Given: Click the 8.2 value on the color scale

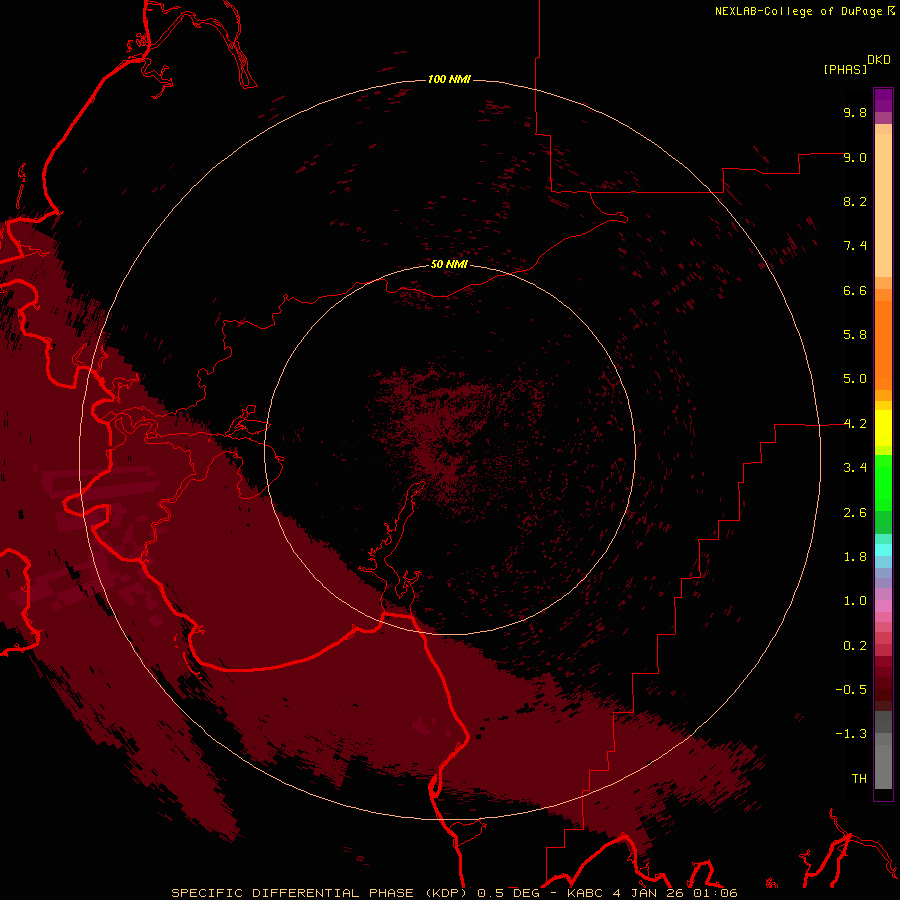Looking at the screenshot, I should pos(855,201).
